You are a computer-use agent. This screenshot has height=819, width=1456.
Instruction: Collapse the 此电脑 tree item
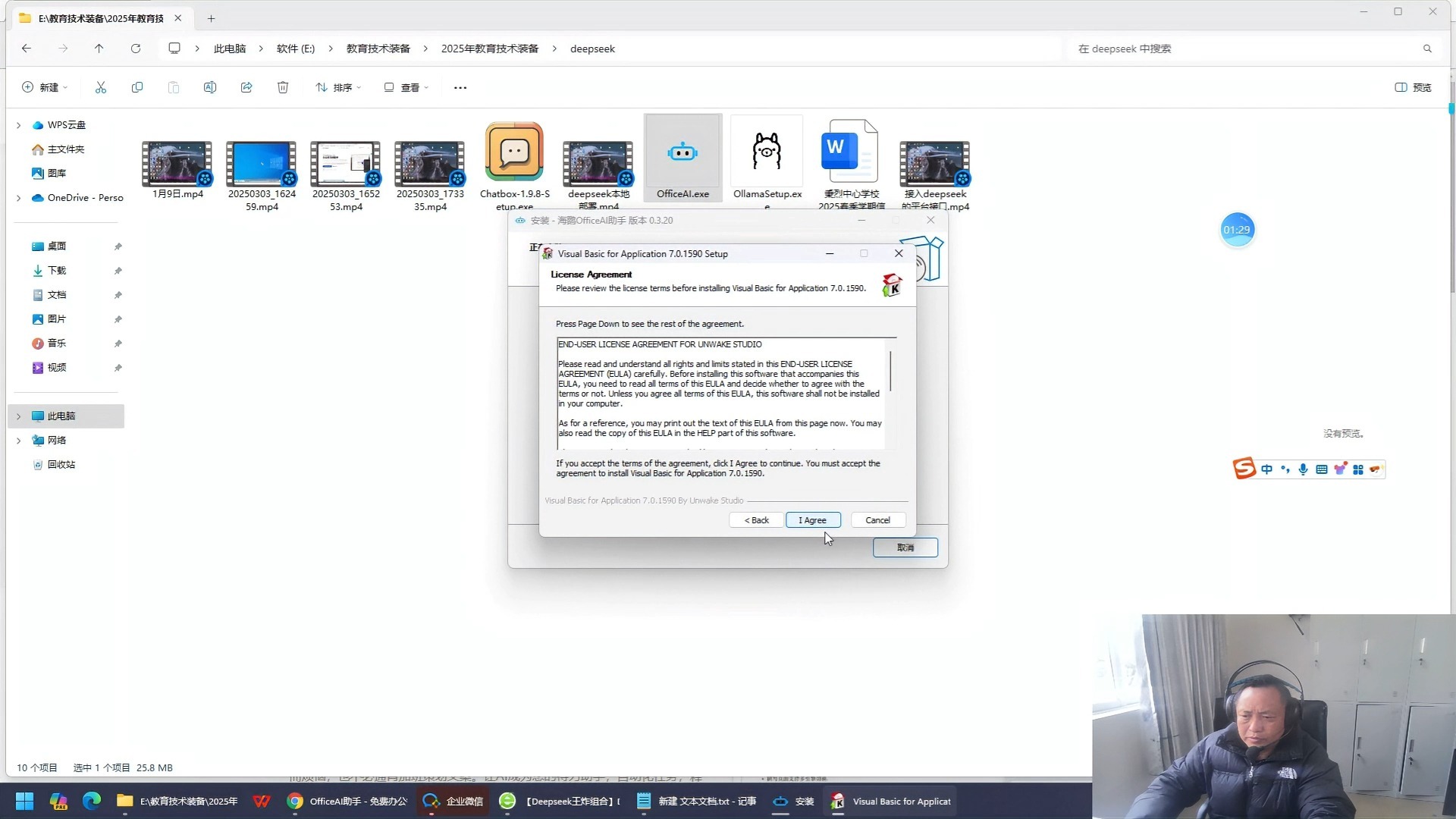(18, 416)
